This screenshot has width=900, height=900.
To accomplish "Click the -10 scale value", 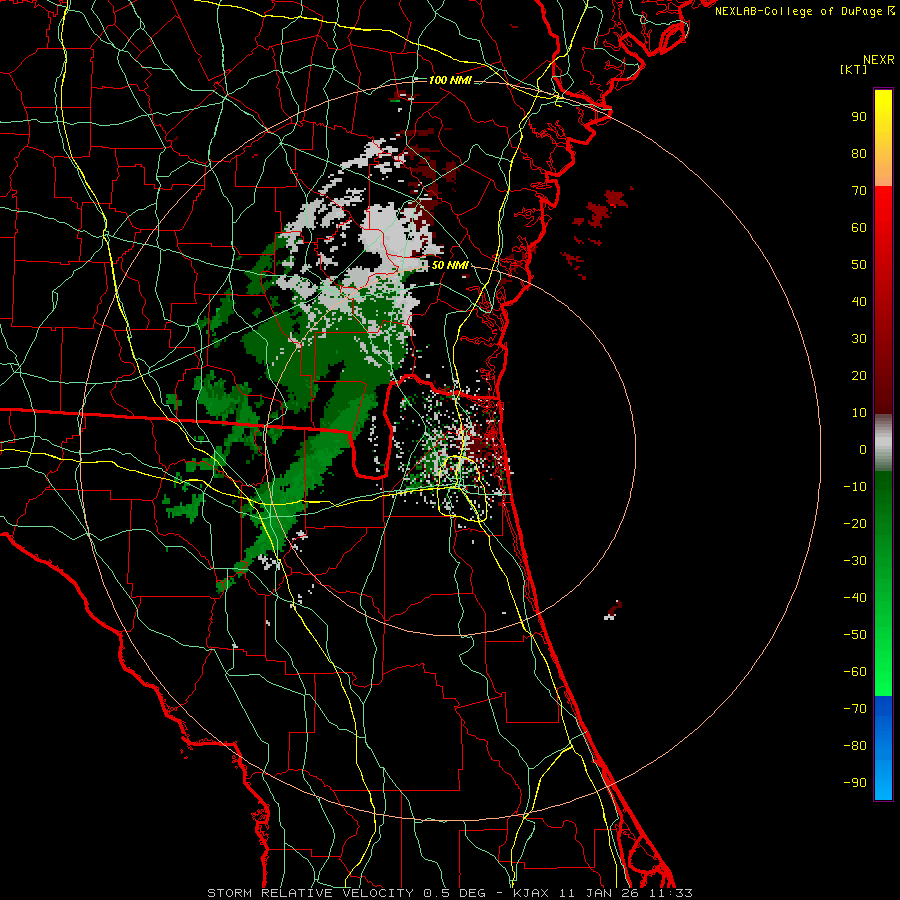I will (855, 487).
